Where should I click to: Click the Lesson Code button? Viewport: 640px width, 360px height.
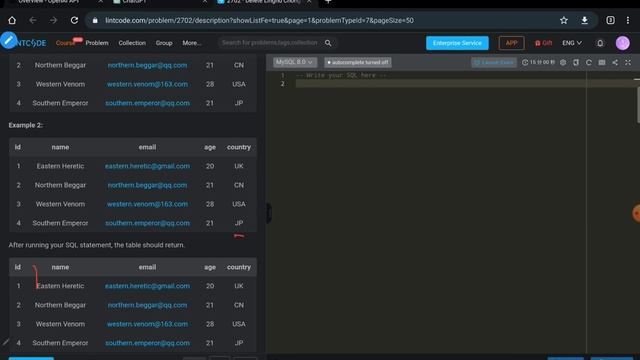(x=494, y=62)
